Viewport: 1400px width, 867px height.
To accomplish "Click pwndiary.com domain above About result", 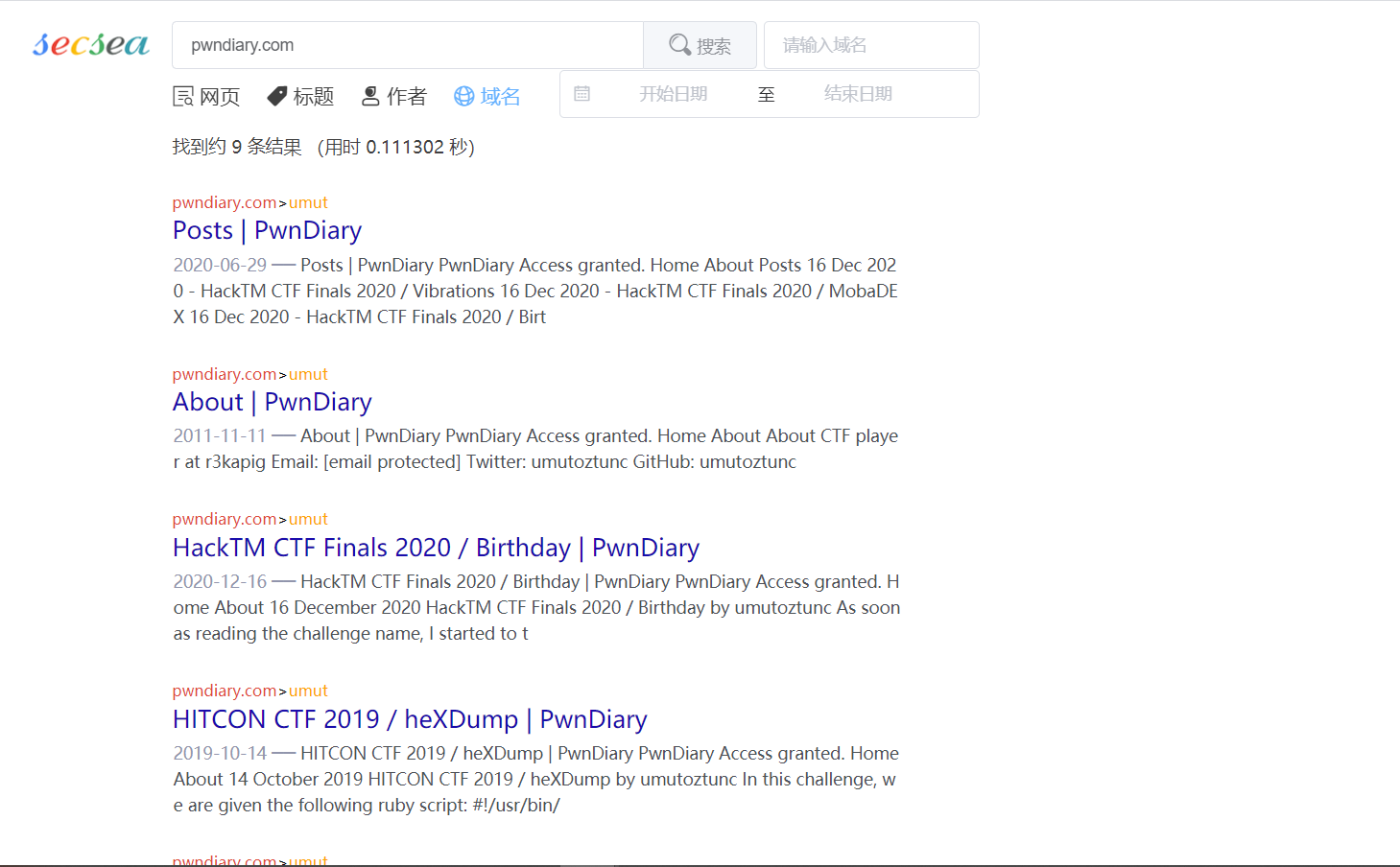I will 225,374.
